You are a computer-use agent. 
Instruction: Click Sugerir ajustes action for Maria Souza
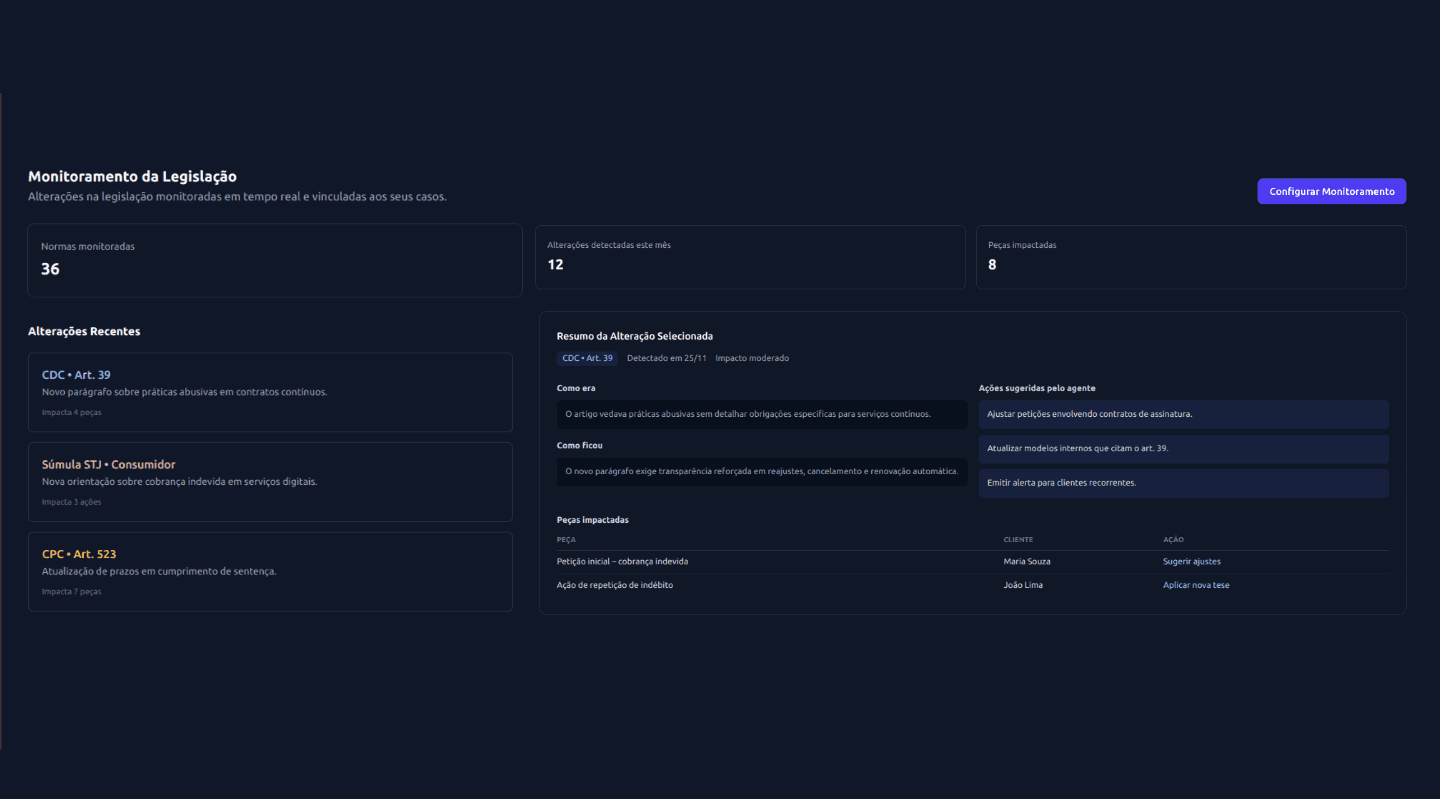tap(1191, 561)
